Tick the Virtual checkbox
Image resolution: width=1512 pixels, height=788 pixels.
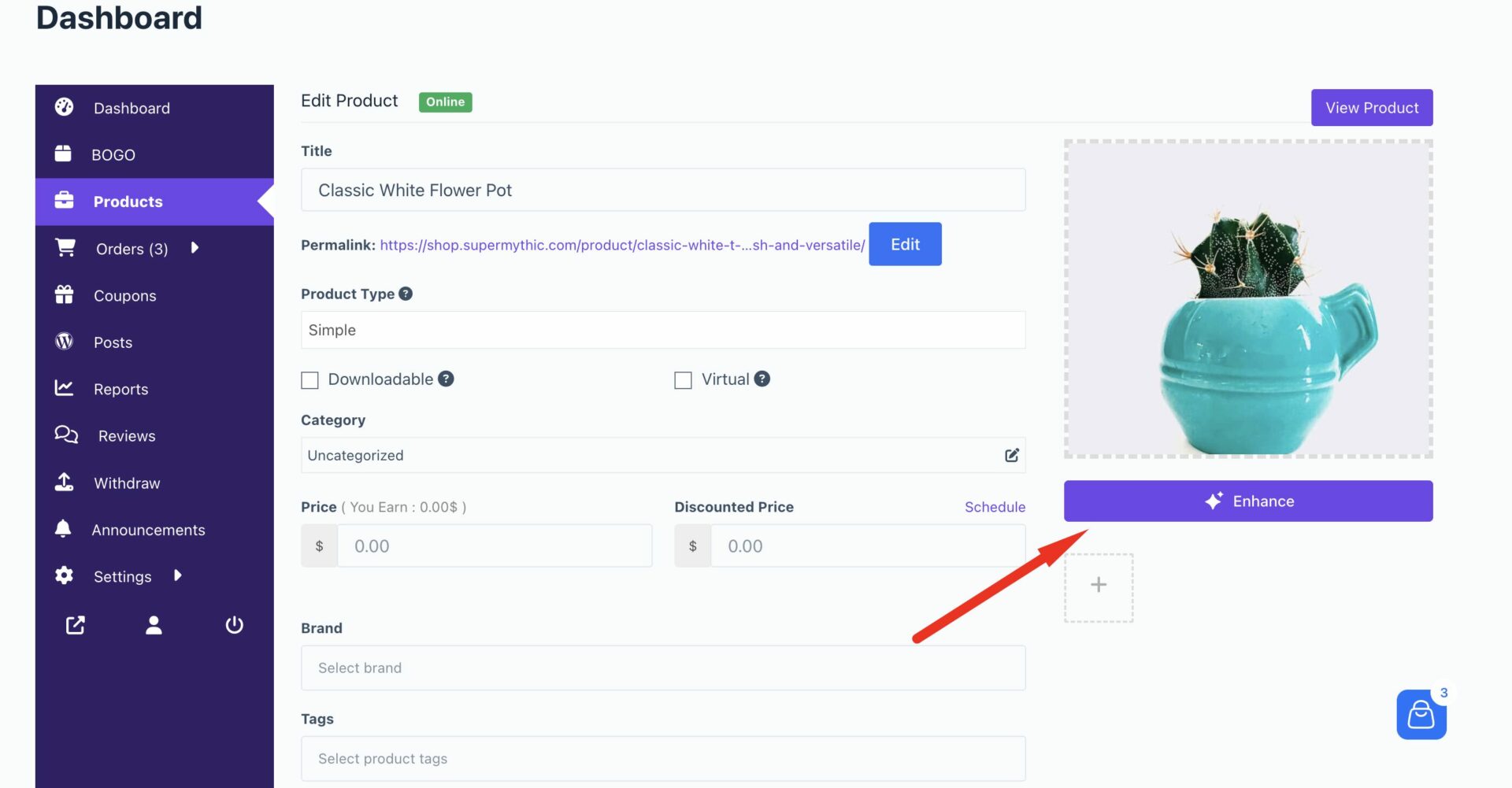[x=683, y=380]
